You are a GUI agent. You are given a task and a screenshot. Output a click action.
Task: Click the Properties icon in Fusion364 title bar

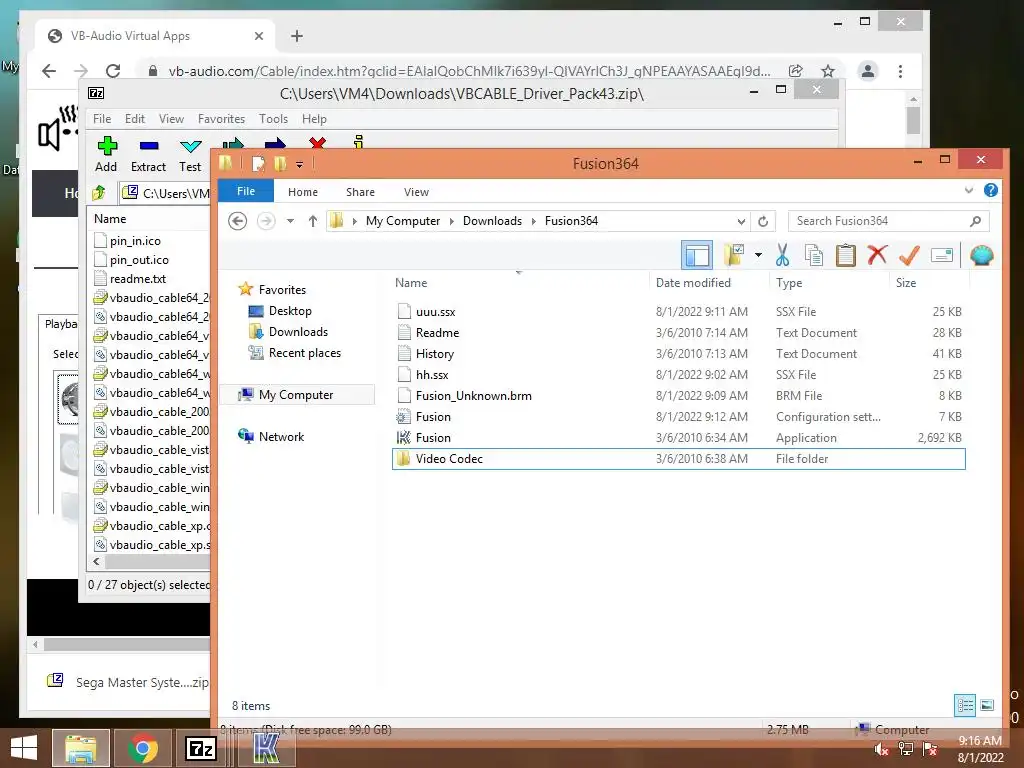point(259,163)
